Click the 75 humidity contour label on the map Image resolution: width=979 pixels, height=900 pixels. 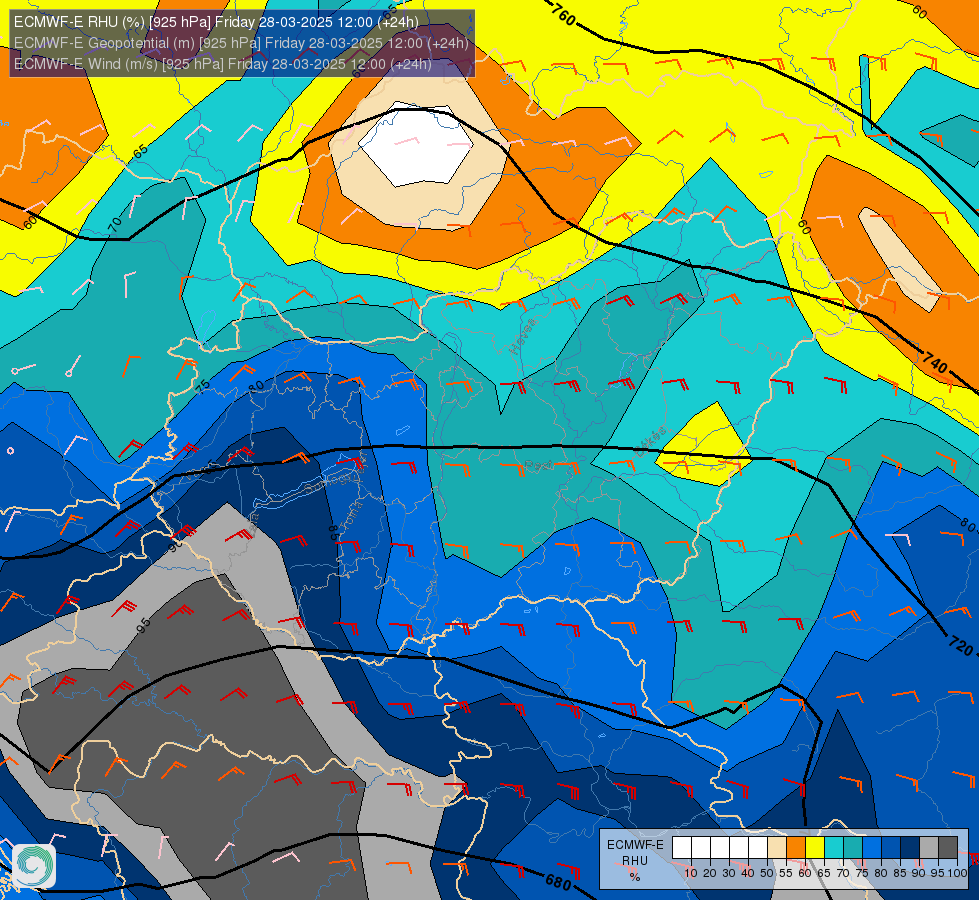(203, 387)
